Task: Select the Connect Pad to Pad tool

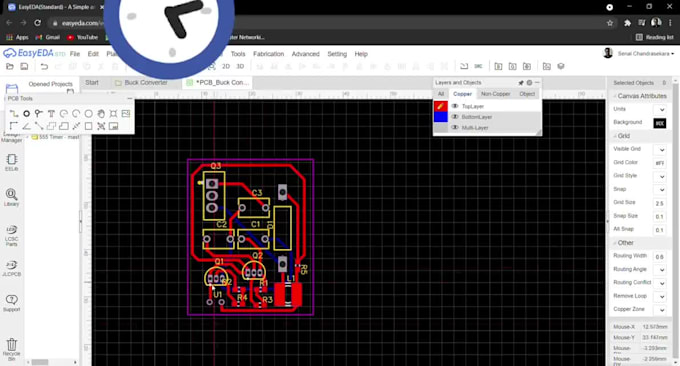Action: (x=39, y=126)
